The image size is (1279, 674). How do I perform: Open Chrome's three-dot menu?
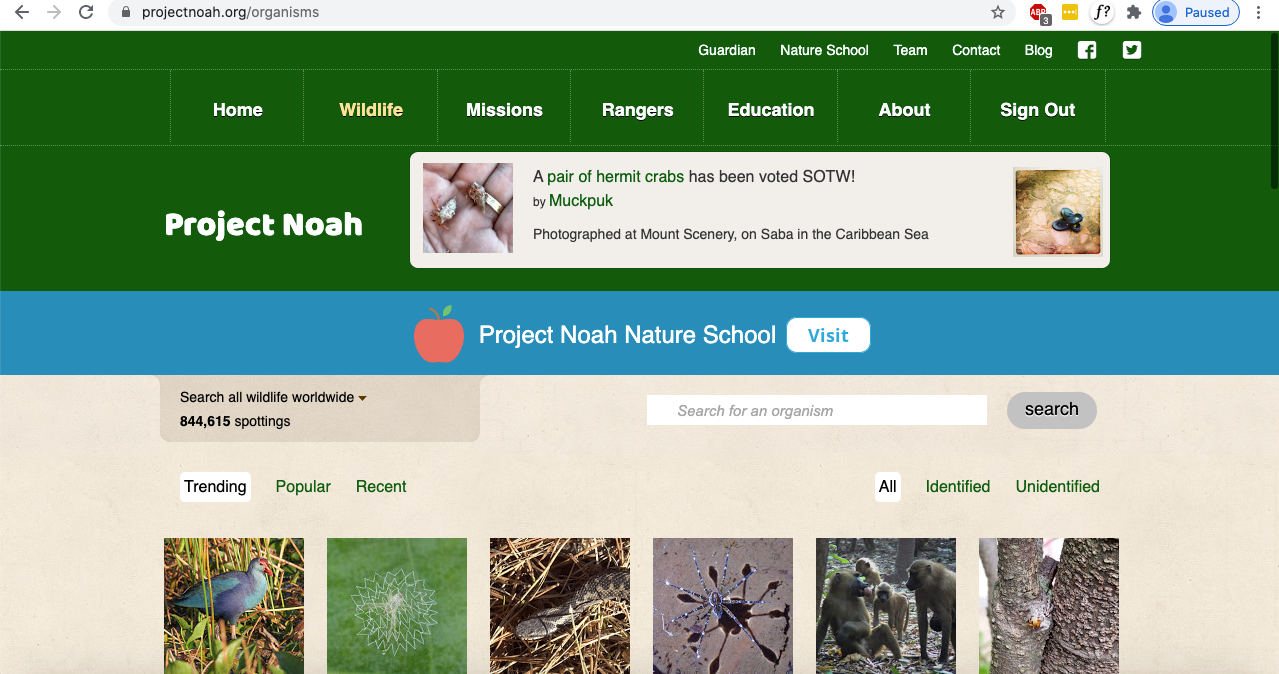(x=1258, y=13)
